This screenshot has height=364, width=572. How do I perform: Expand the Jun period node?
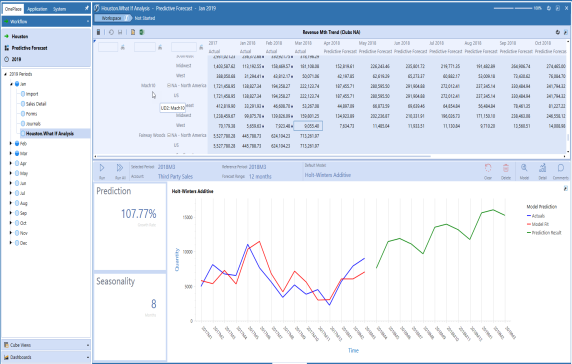pos(11,183)
